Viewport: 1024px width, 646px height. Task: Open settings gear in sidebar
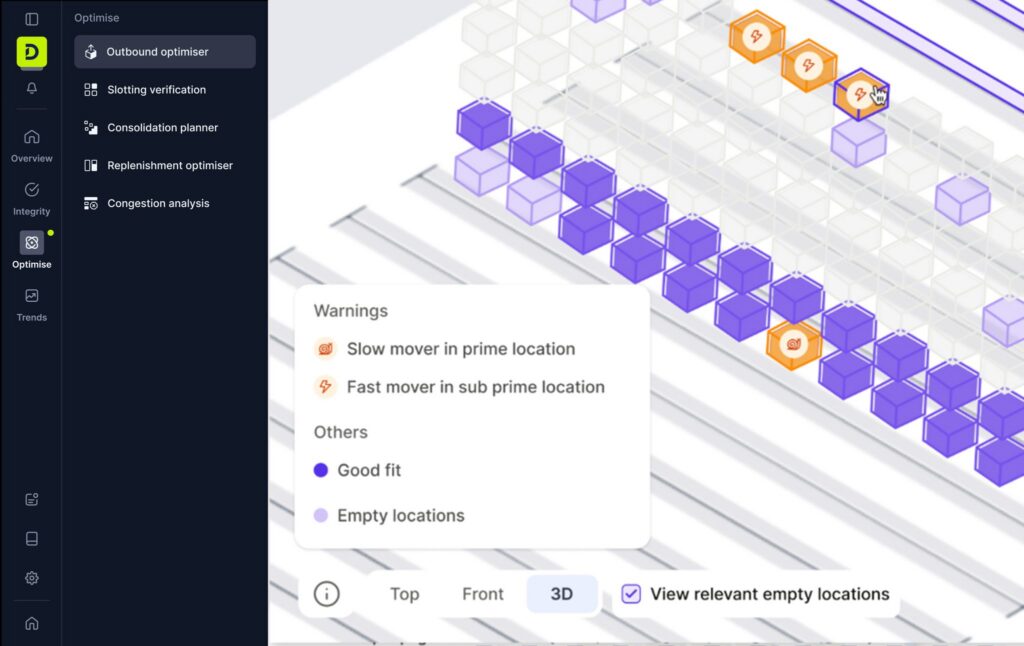tap(31, 578)
